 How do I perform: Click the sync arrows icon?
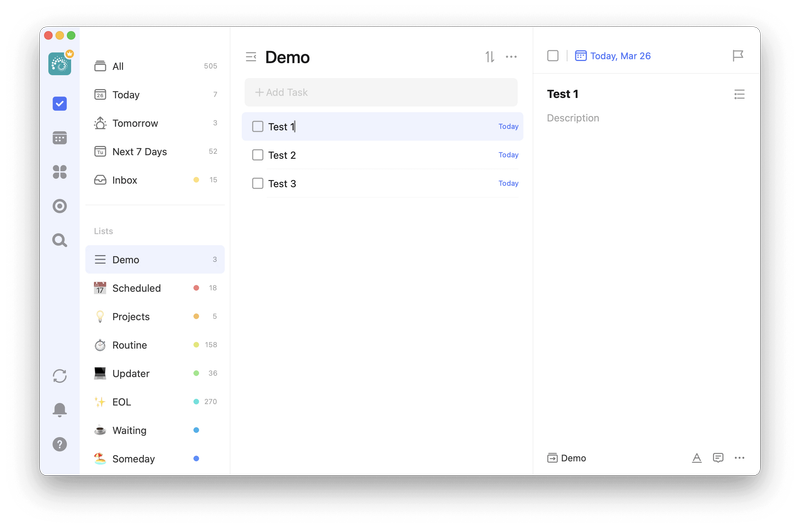(60, 376)
